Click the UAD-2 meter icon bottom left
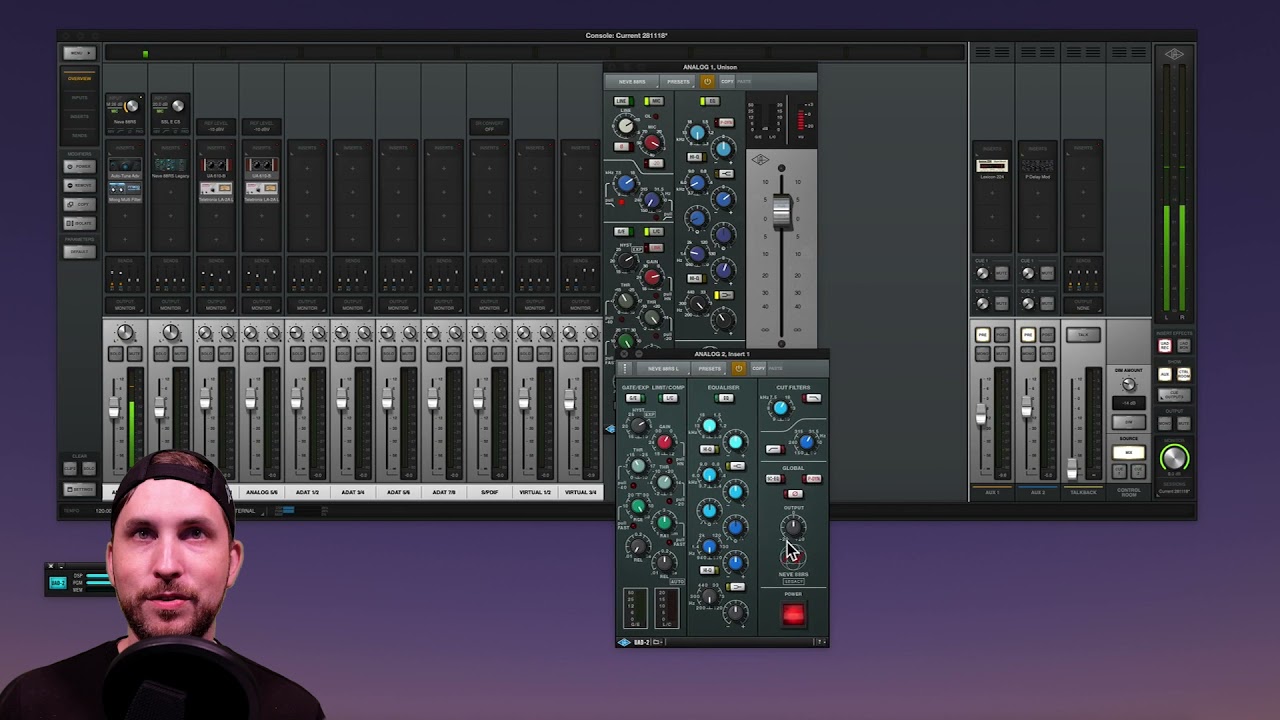1280x720 pixels. pyautogui.click(x=58, y=583)
